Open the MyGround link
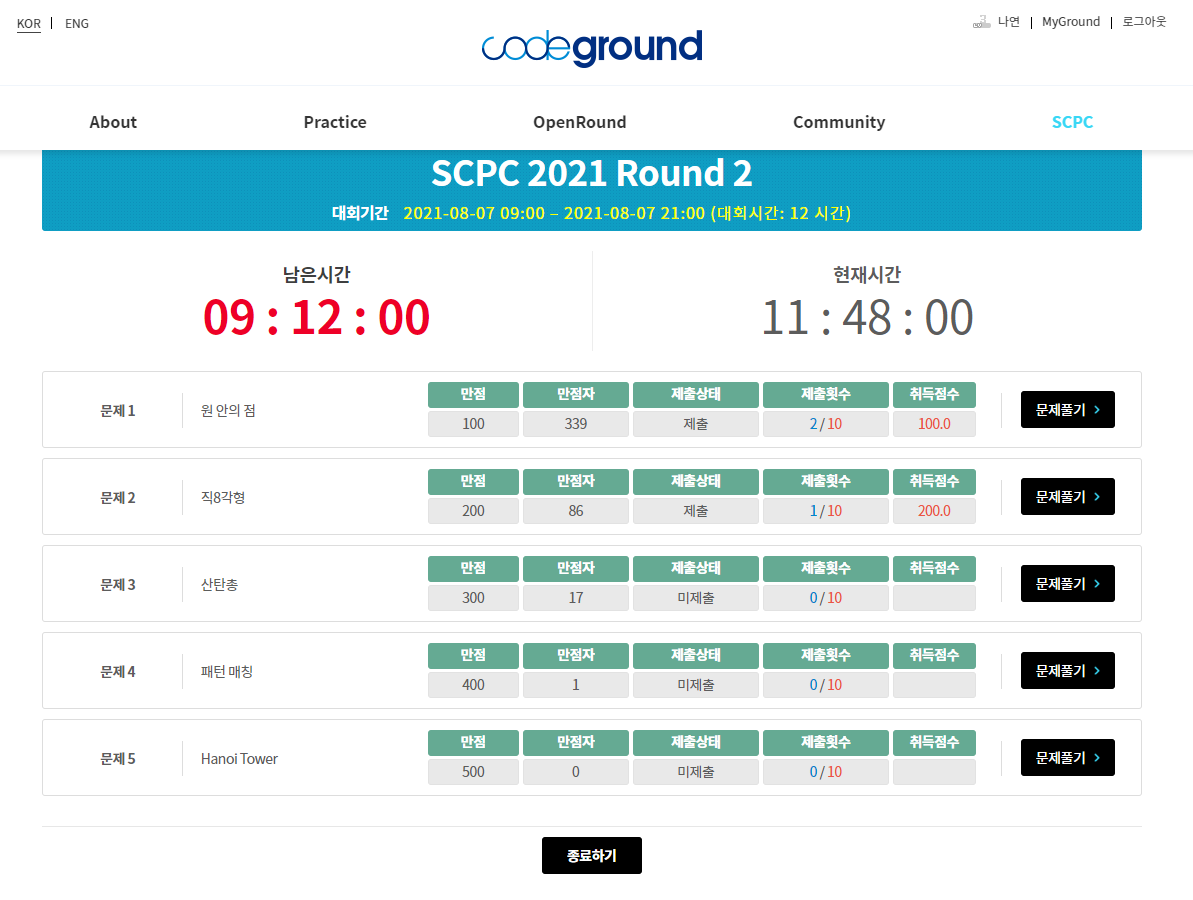Viewport: 1193px width, 900px height. (x=1071, y=22)
